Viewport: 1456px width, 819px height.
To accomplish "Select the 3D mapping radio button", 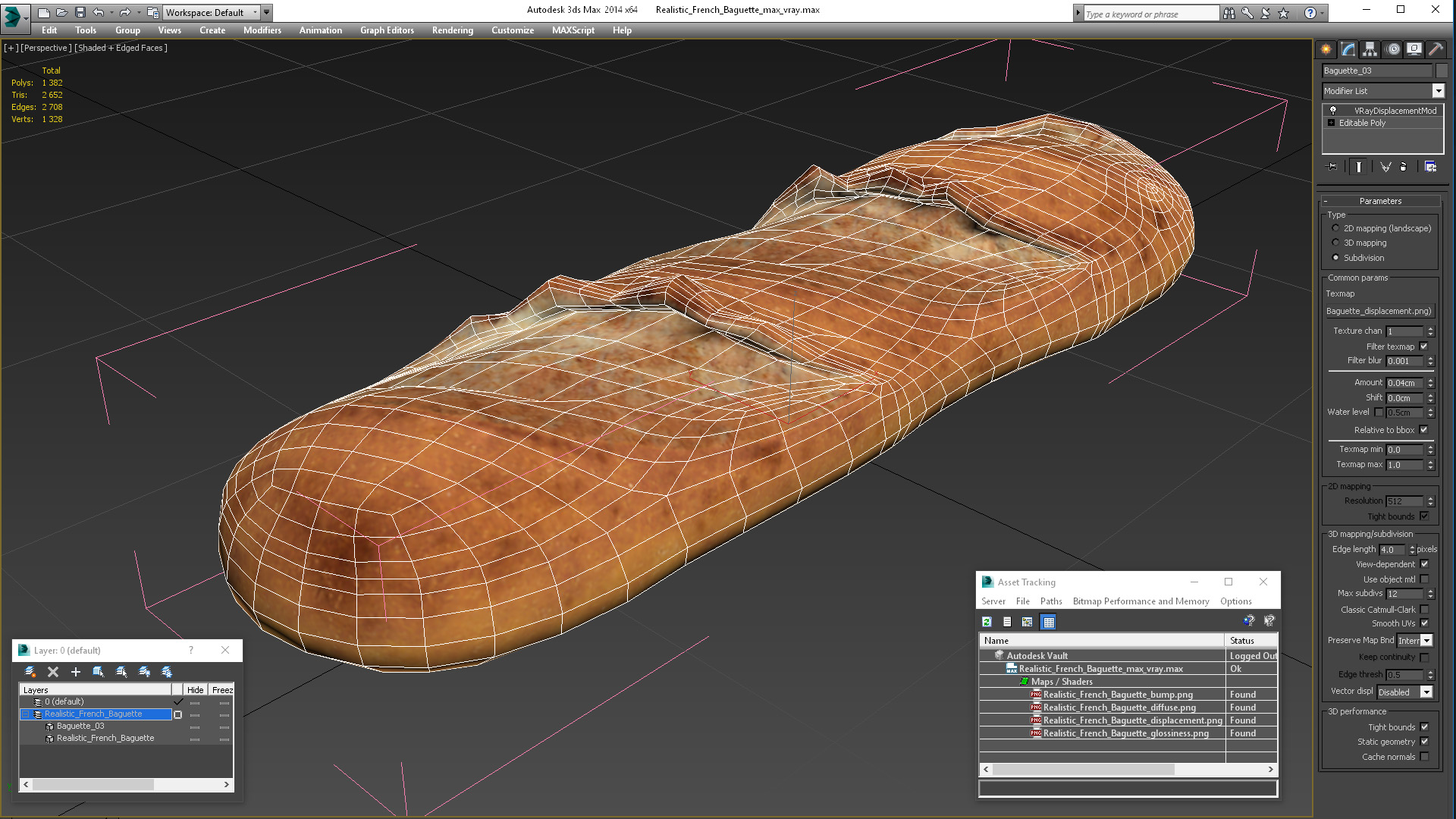I will pyautogui.click(x=1335, y=243).
